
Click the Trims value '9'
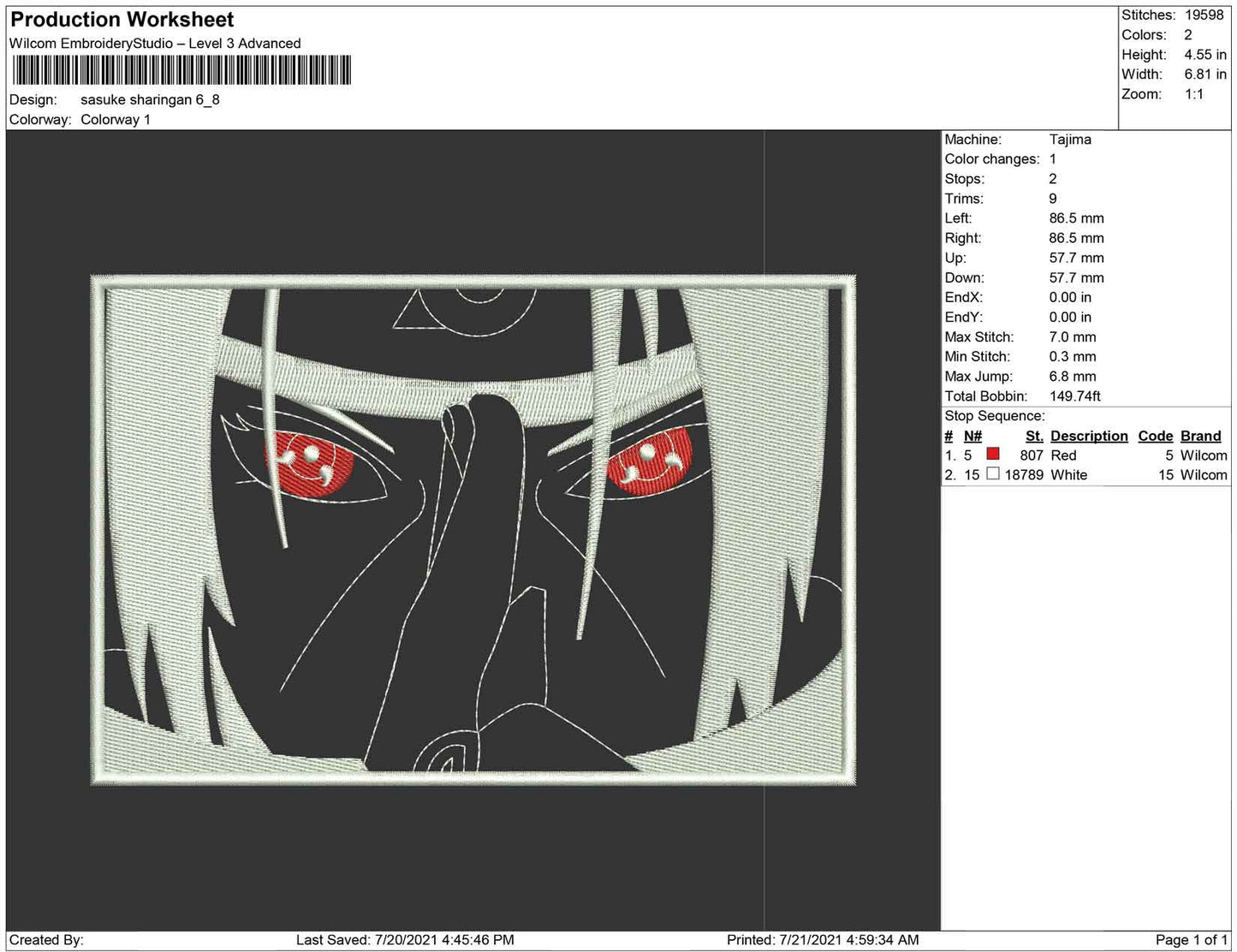[x=1053, y=199]
